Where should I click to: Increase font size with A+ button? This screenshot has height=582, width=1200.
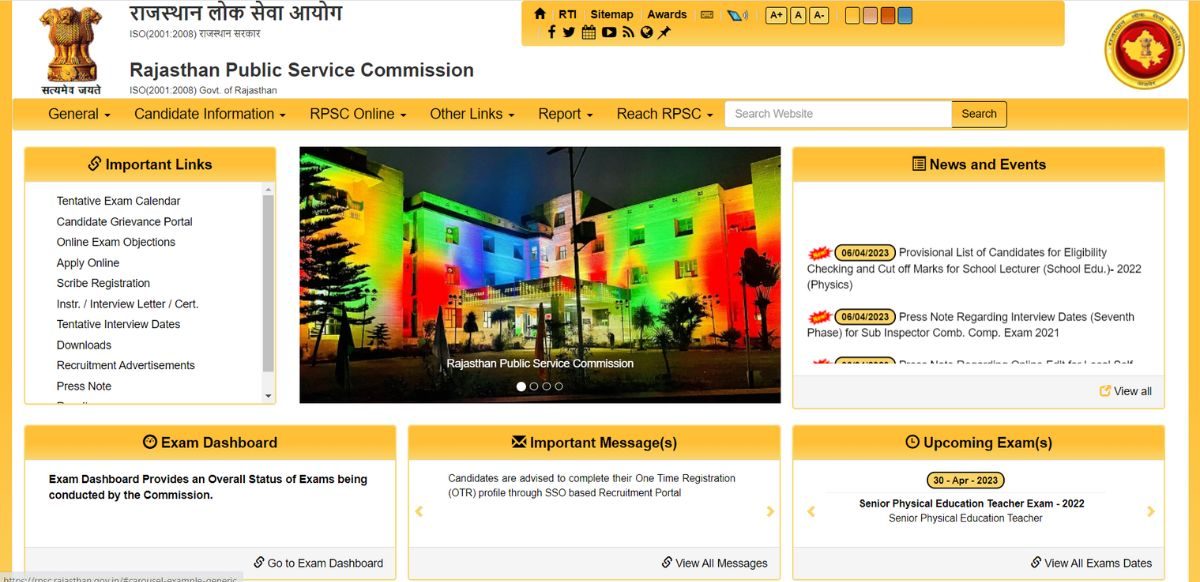coord(776,15)
